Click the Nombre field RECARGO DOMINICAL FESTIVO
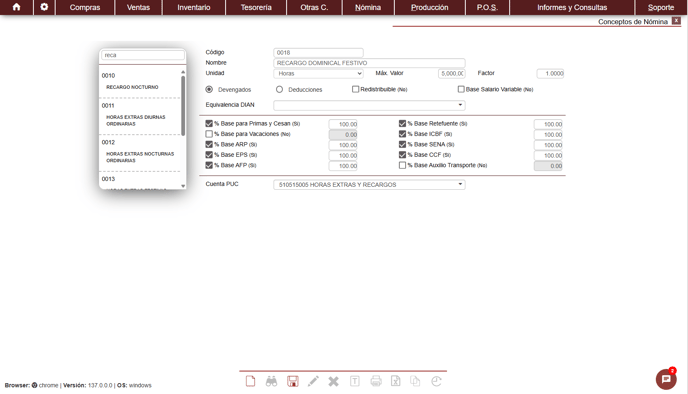The width and height of the screenshot is (688, 394). (x=369, y=63)
